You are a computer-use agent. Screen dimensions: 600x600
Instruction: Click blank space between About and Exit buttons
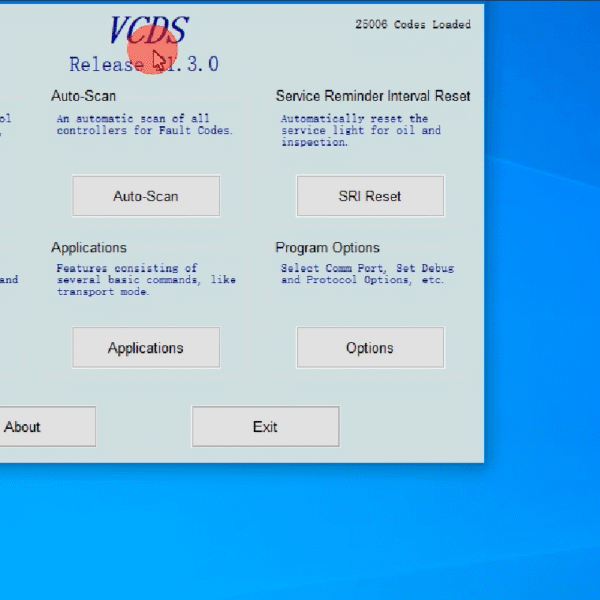tap(144, 427)
